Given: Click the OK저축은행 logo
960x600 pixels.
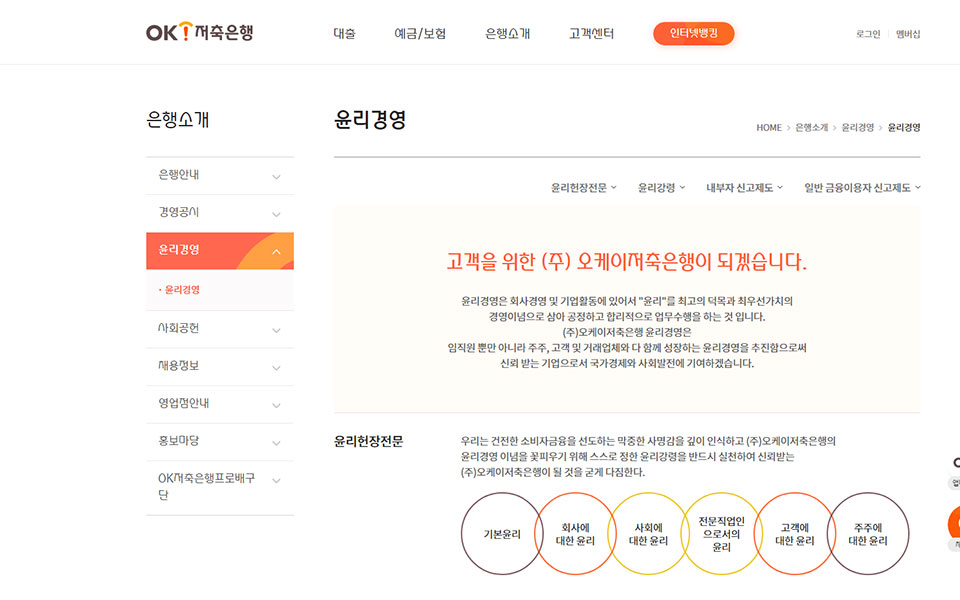Looking at the screenshot, I should click(199, 33).
